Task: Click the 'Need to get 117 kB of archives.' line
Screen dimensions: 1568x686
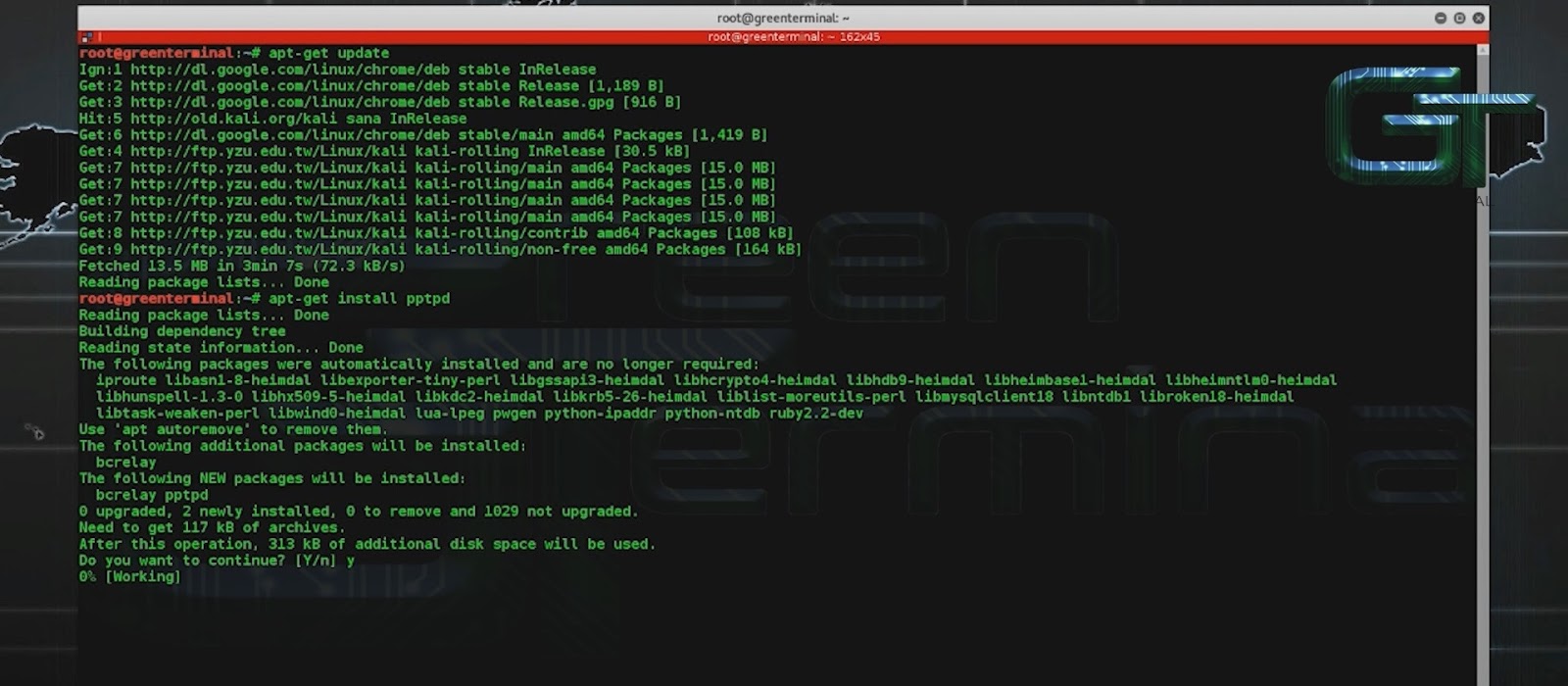Action: (212, 527)
